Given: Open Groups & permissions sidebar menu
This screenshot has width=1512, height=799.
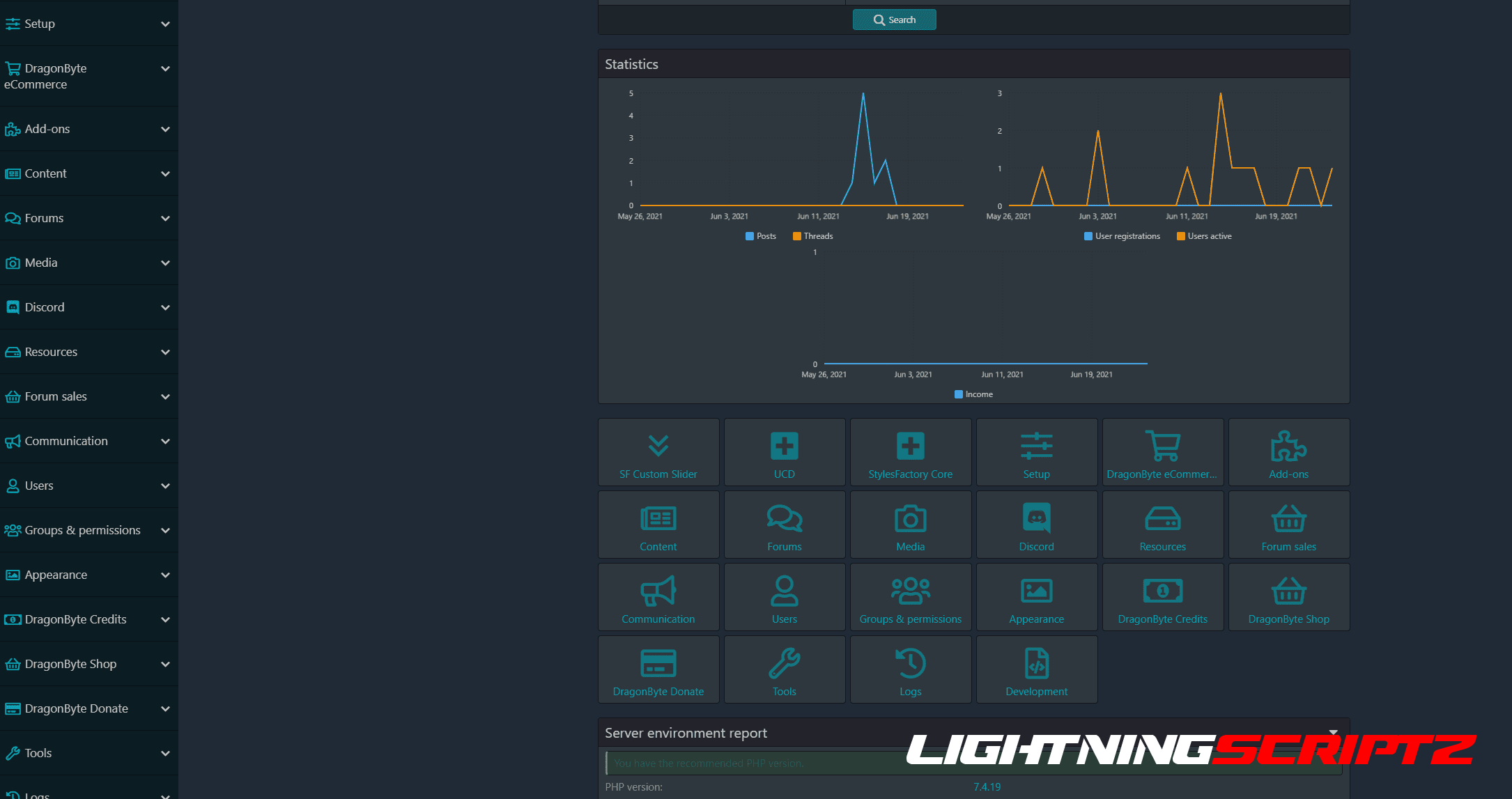Looking at the screenshot, I should pos(82,530).
